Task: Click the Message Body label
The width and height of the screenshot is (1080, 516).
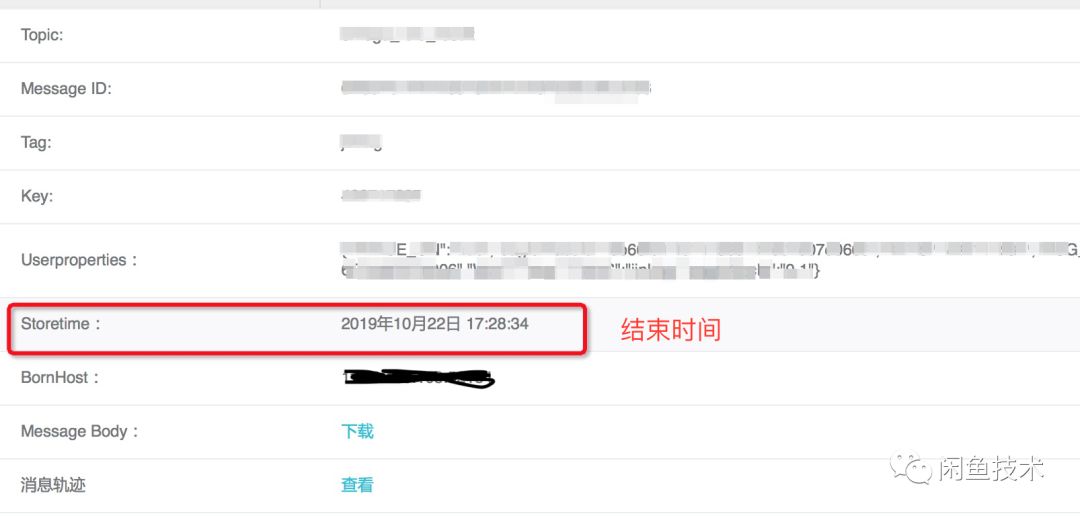Action: [x=80, y=432]
